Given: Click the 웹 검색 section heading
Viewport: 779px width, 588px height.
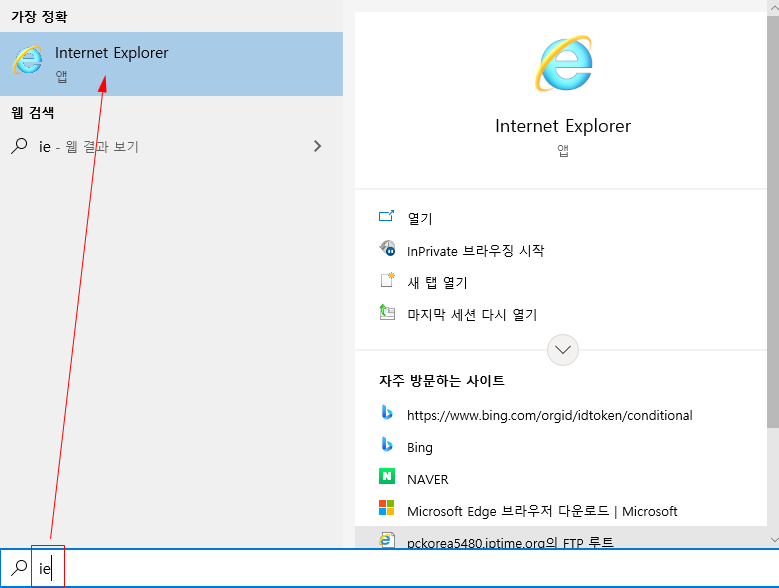Looking at the screenshot, I should pyautogui.click(x=33, y=113).
